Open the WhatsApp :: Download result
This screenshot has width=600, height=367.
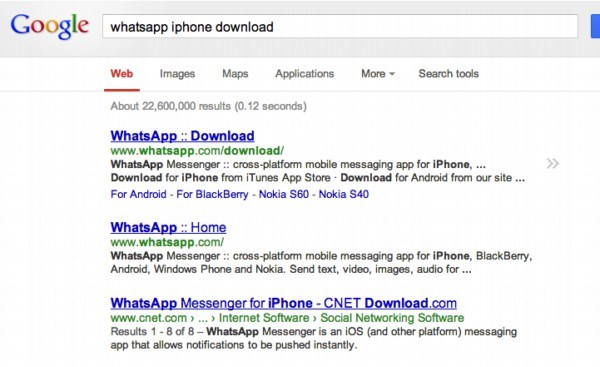pos(183,136)
